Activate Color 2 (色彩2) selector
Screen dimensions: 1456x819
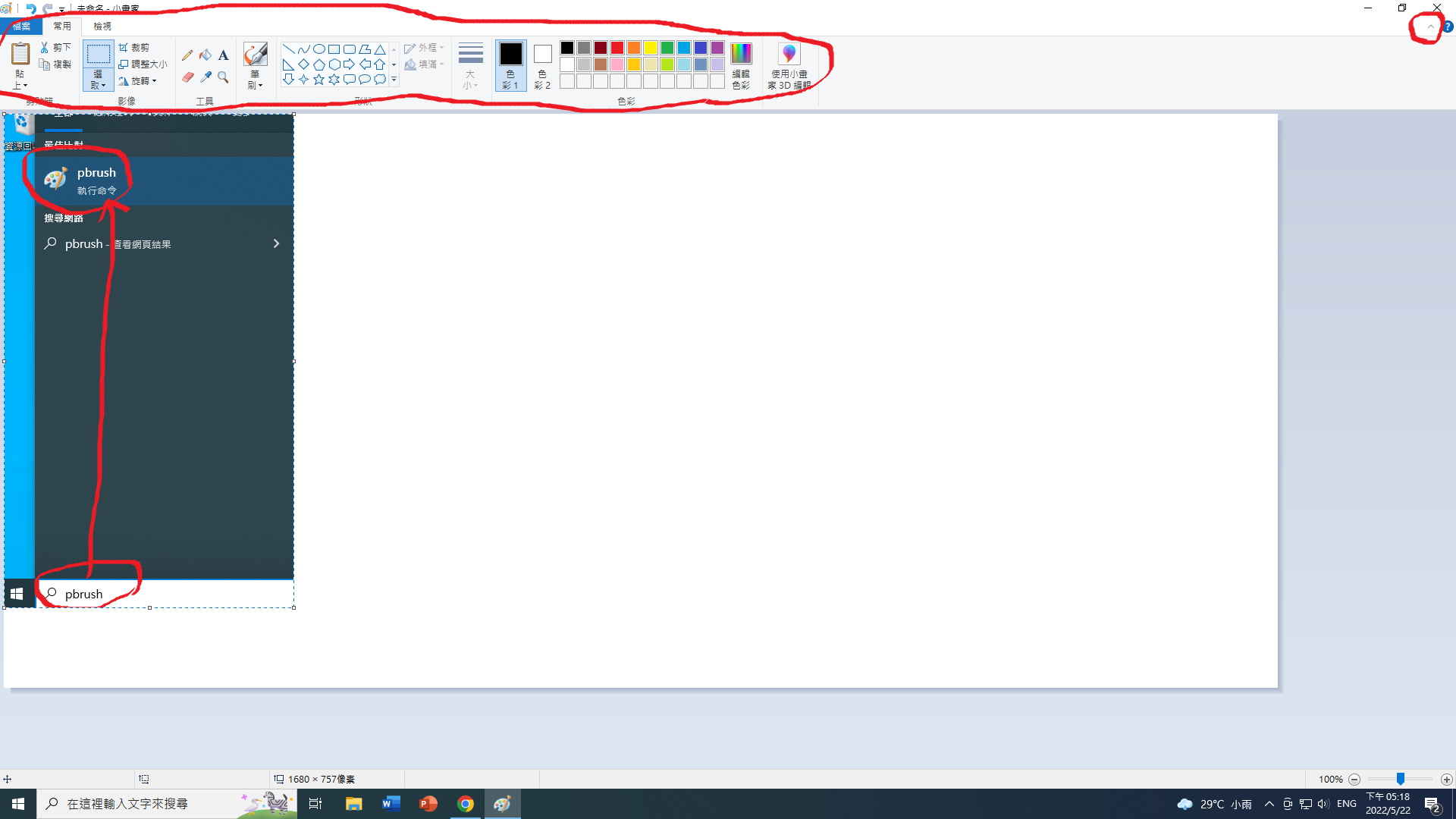tap(542, 65)
